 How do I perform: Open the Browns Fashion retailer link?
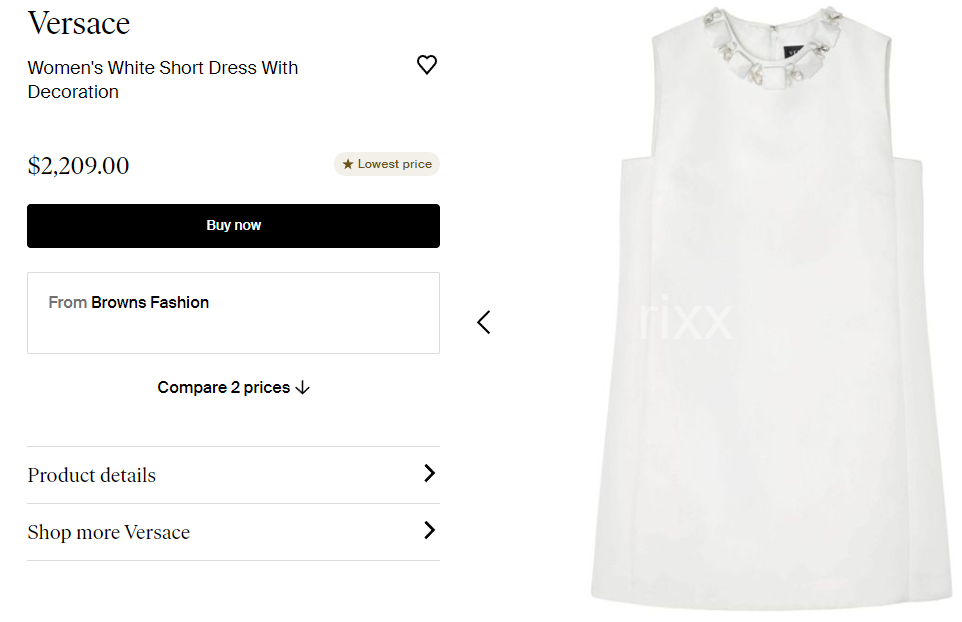click(150, 302)
